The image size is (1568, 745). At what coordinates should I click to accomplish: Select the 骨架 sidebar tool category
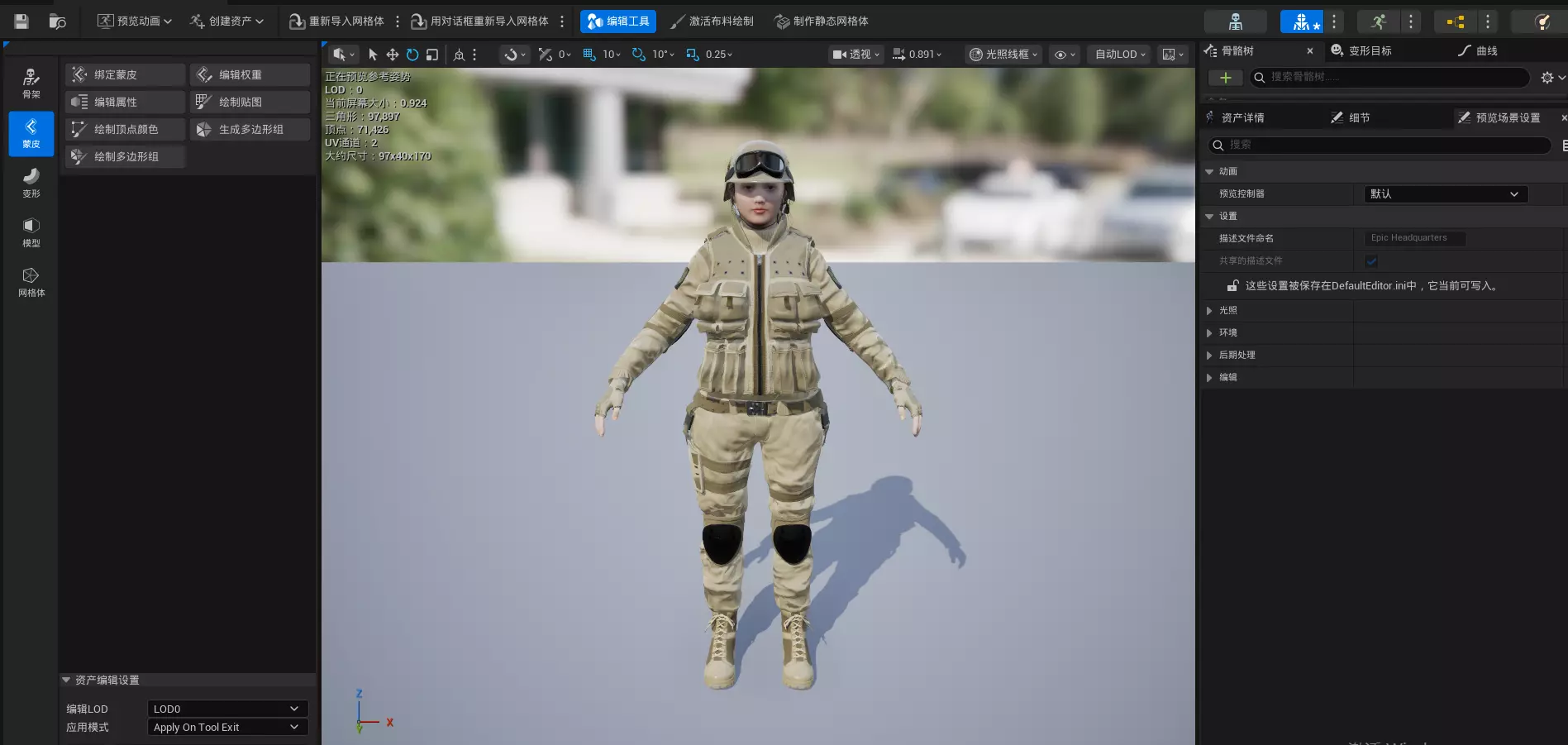click(x=31, y=84)
